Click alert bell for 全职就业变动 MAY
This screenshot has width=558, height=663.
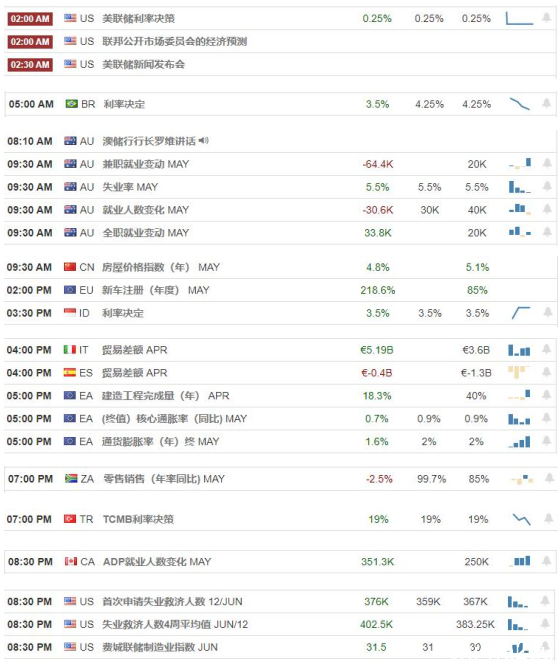547,231
